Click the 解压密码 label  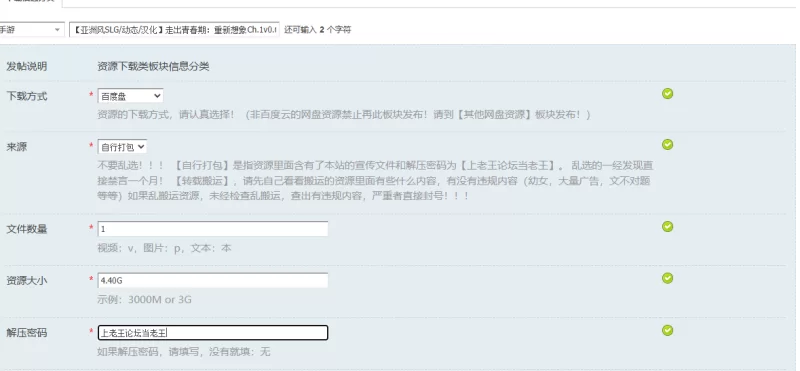27,333
